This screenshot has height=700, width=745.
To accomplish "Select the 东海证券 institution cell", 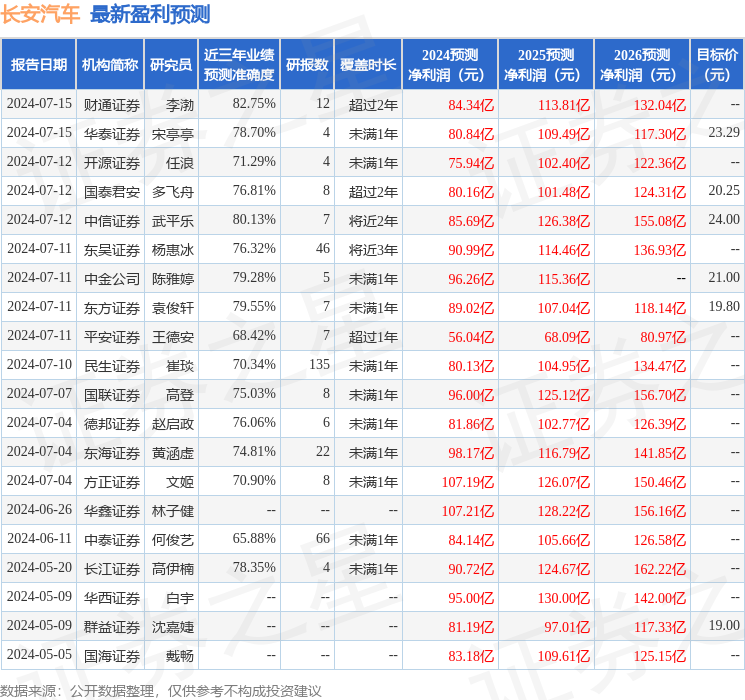I will click(112, 453).
